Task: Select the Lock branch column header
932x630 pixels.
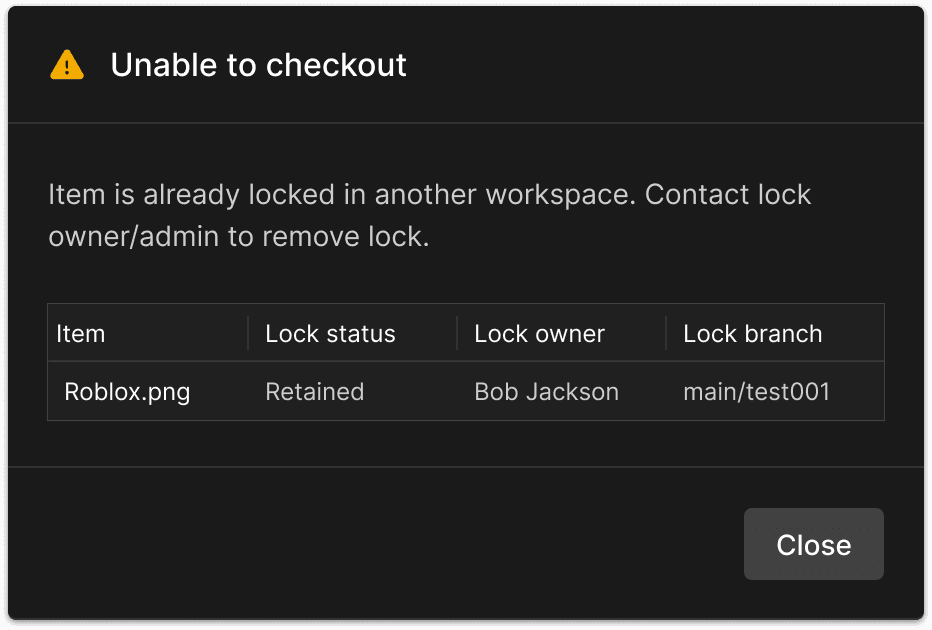Action: click(x=752, y=334)
